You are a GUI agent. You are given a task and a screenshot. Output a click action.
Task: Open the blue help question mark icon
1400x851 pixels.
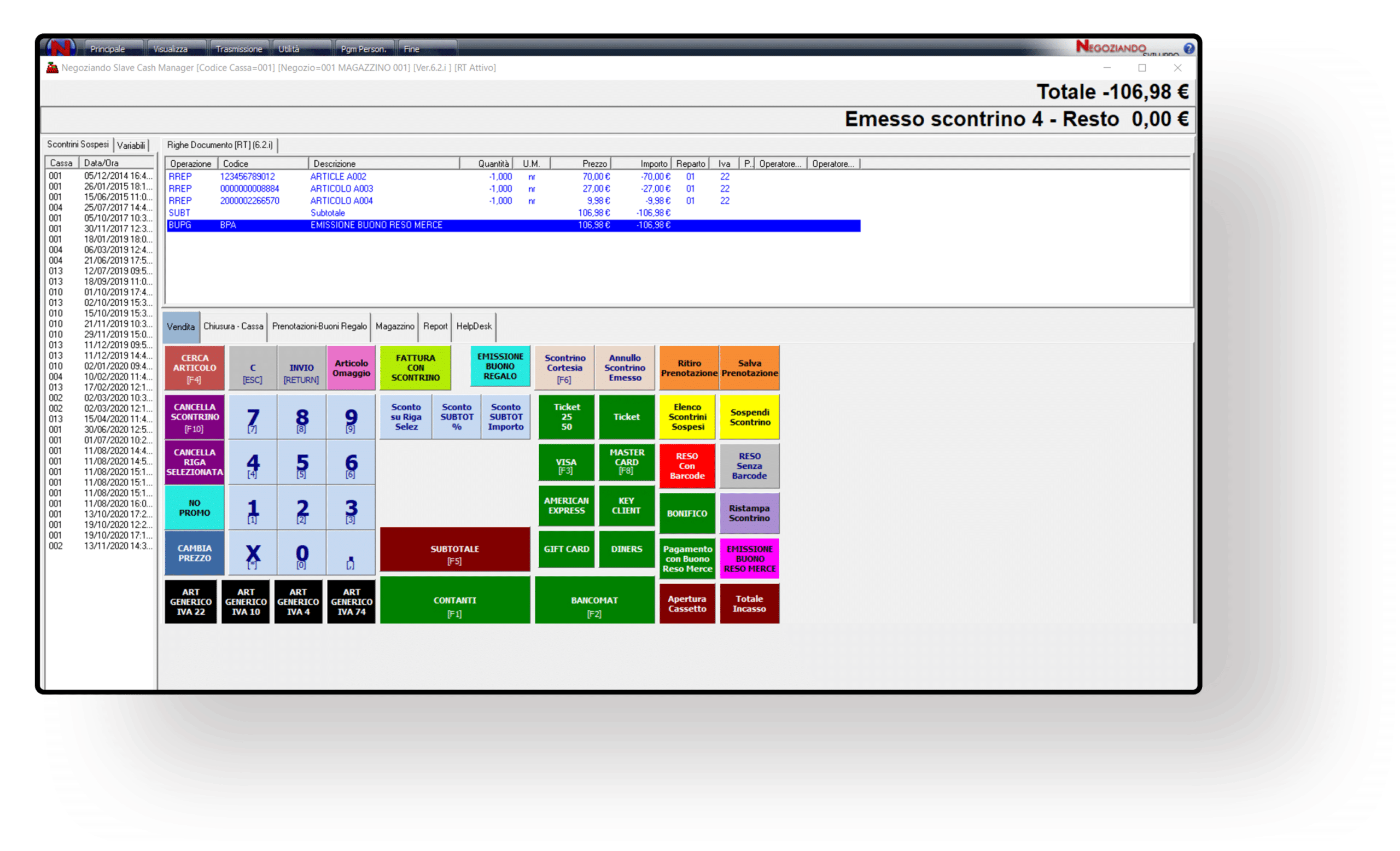coord(1188,48)
